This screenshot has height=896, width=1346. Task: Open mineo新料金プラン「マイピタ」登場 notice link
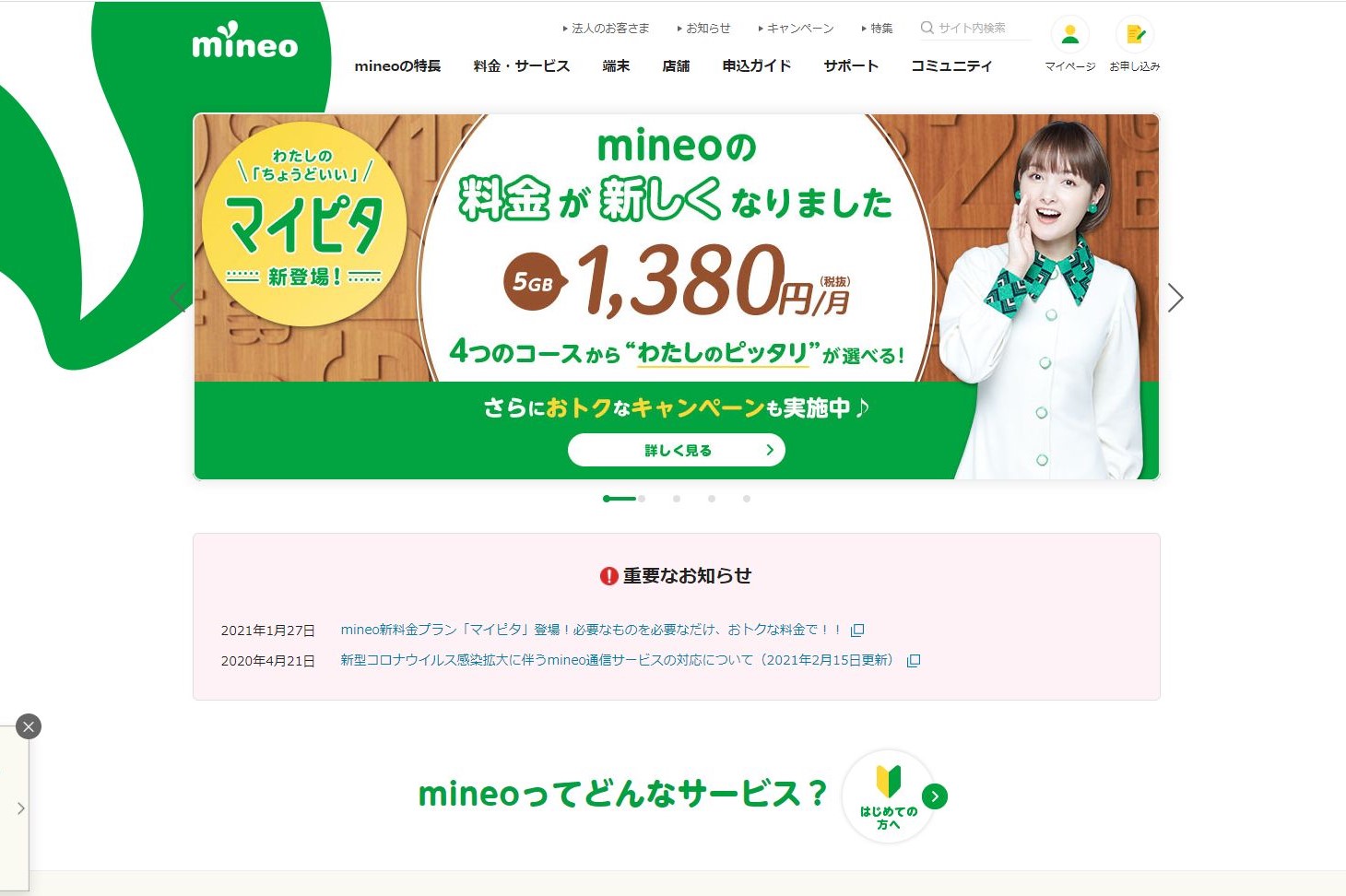point(591,630)
